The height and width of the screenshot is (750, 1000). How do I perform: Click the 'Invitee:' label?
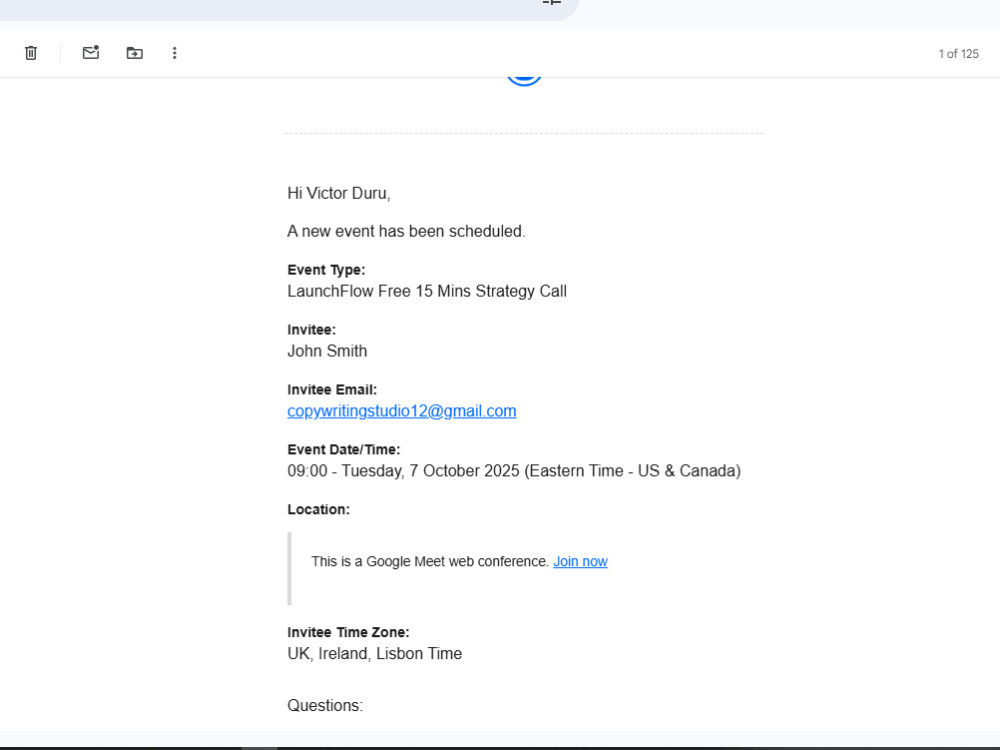(311, 330)
